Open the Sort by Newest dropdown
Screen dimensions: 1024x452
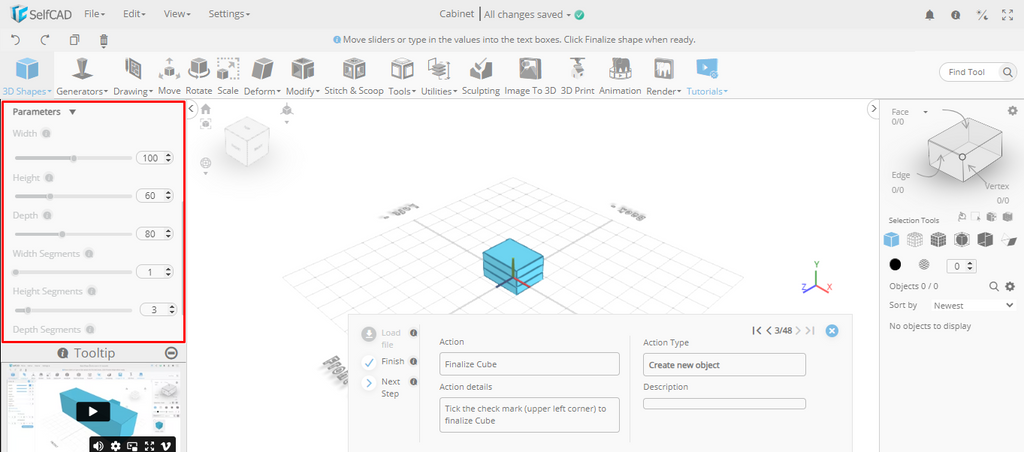(972, 305)
